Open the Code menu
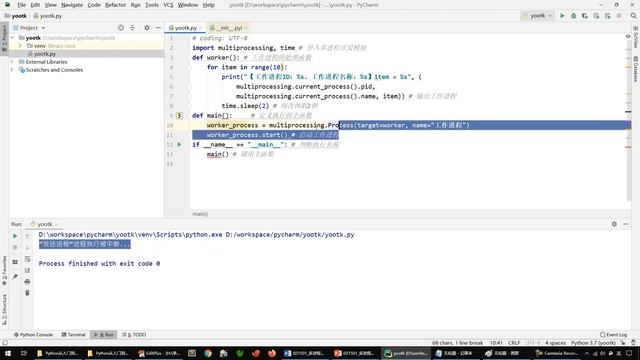 point(94,5)
